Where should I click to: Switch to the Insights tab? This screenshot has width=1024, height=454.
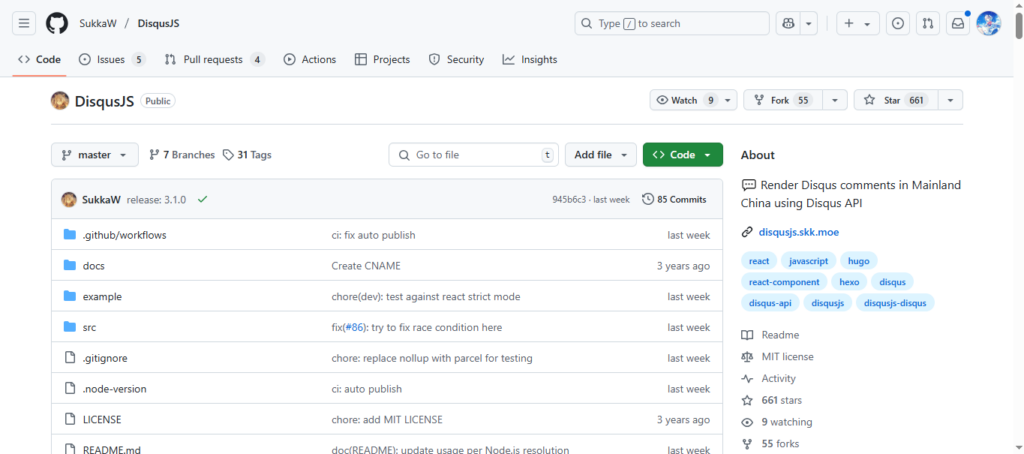click(529, 60)
